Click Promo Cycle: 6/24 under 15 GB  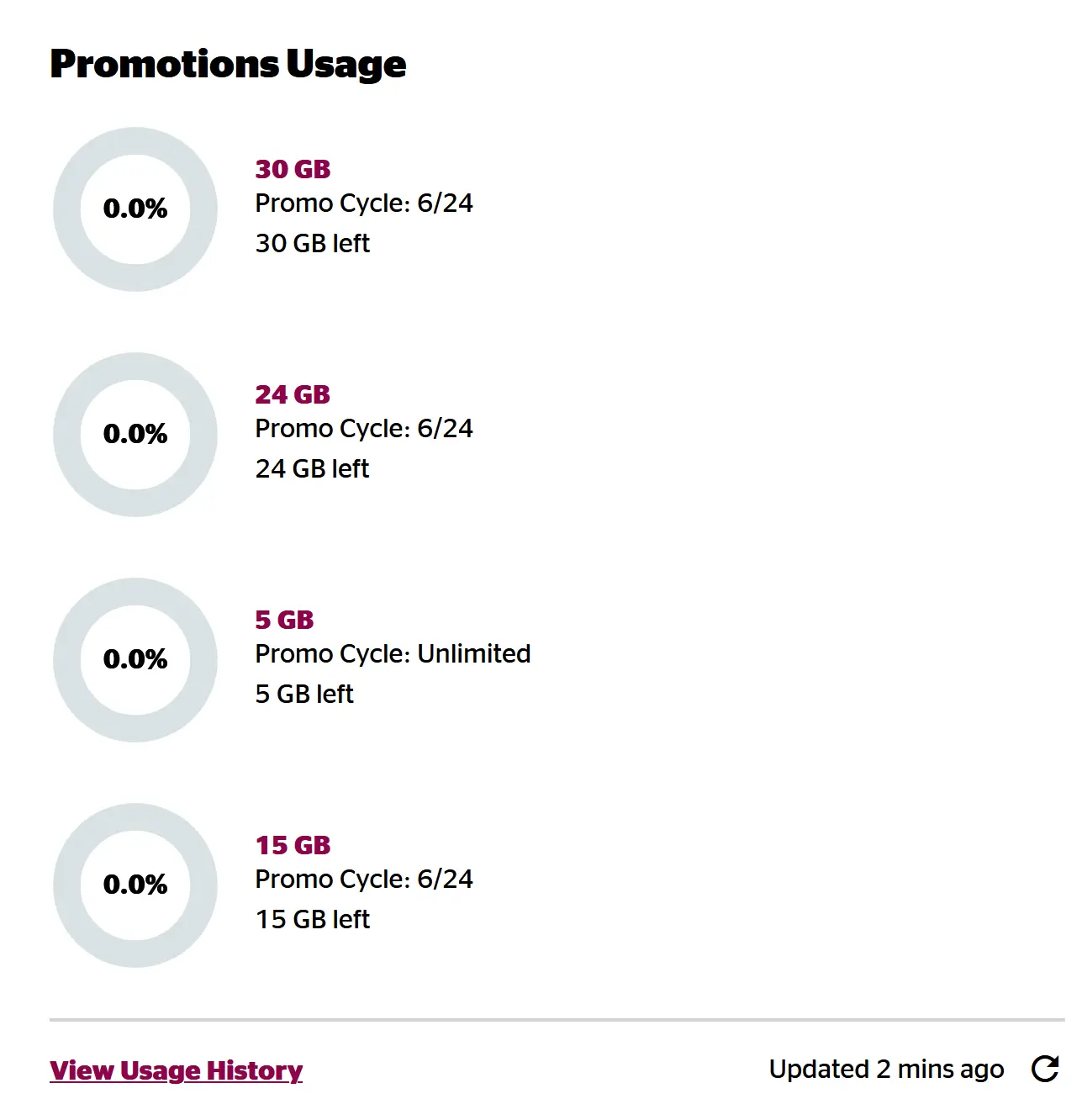(x=364, y=879)
